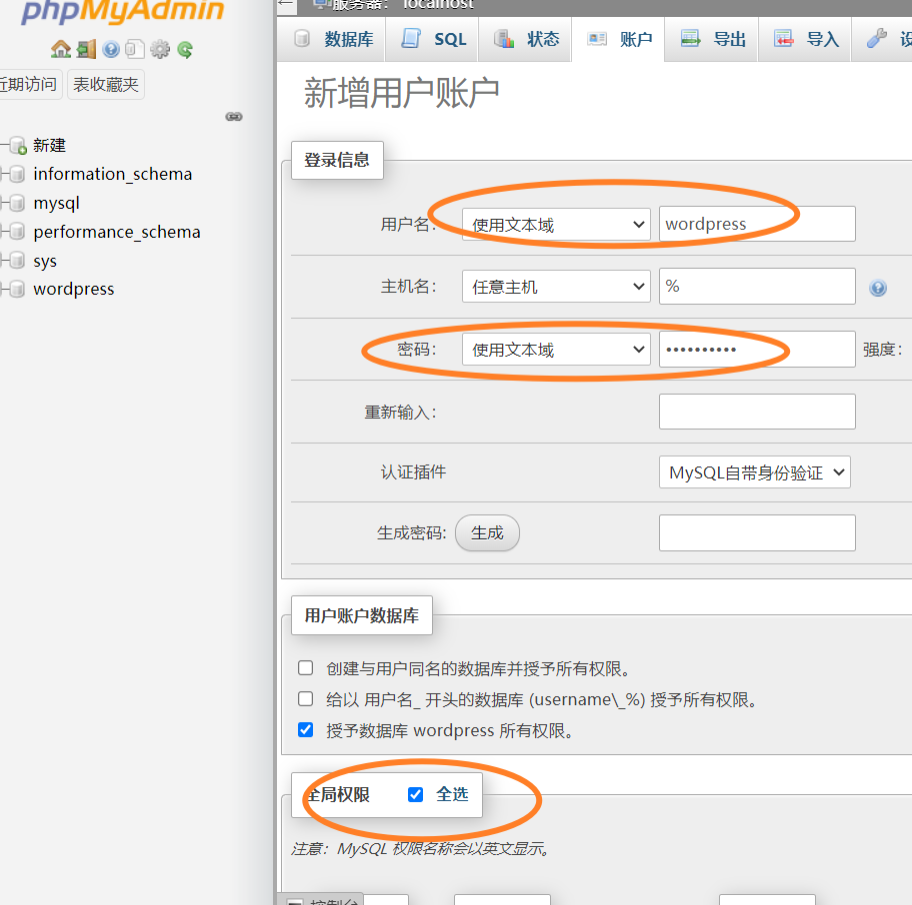Click the 重新输入 password confirmation field
The image size is (912, 905).
[757, 412]
